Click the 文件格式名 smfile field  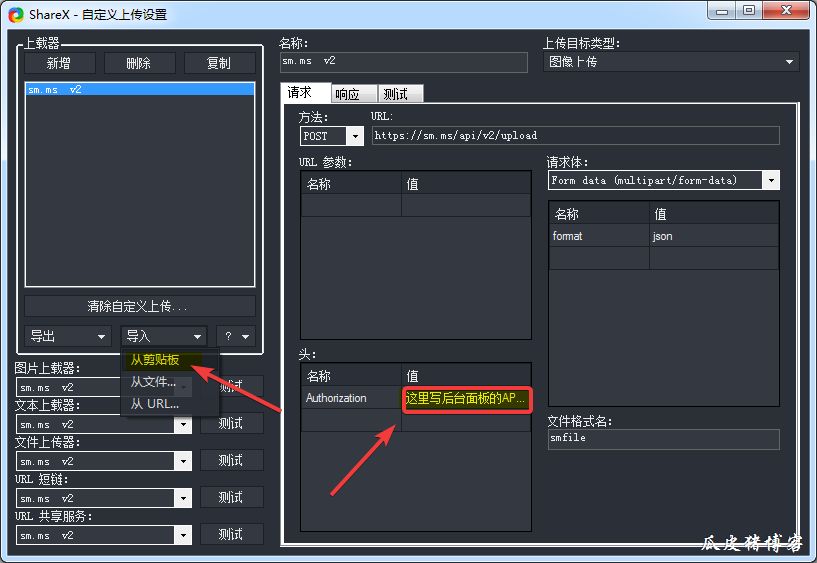point(663,439)
